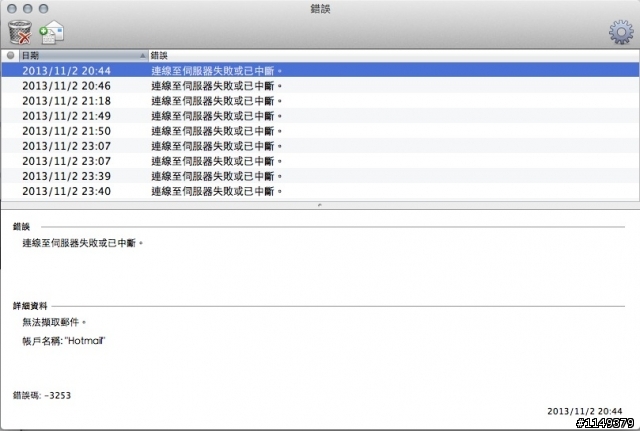Click the error message in the 21:50 row

pos(216,131)
